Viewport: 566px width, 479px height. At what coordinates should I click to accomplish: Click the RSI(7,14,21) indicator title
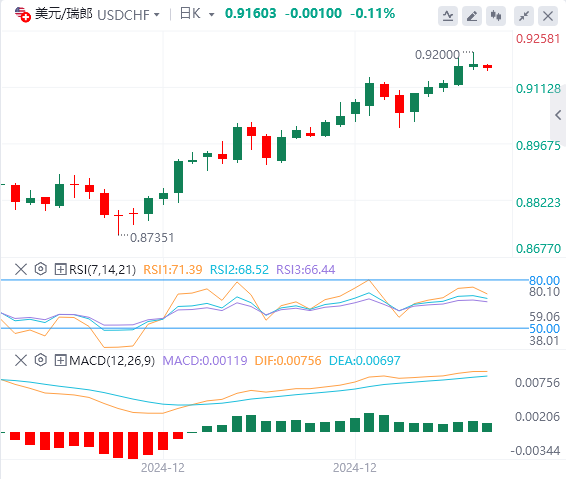point(102,270)
